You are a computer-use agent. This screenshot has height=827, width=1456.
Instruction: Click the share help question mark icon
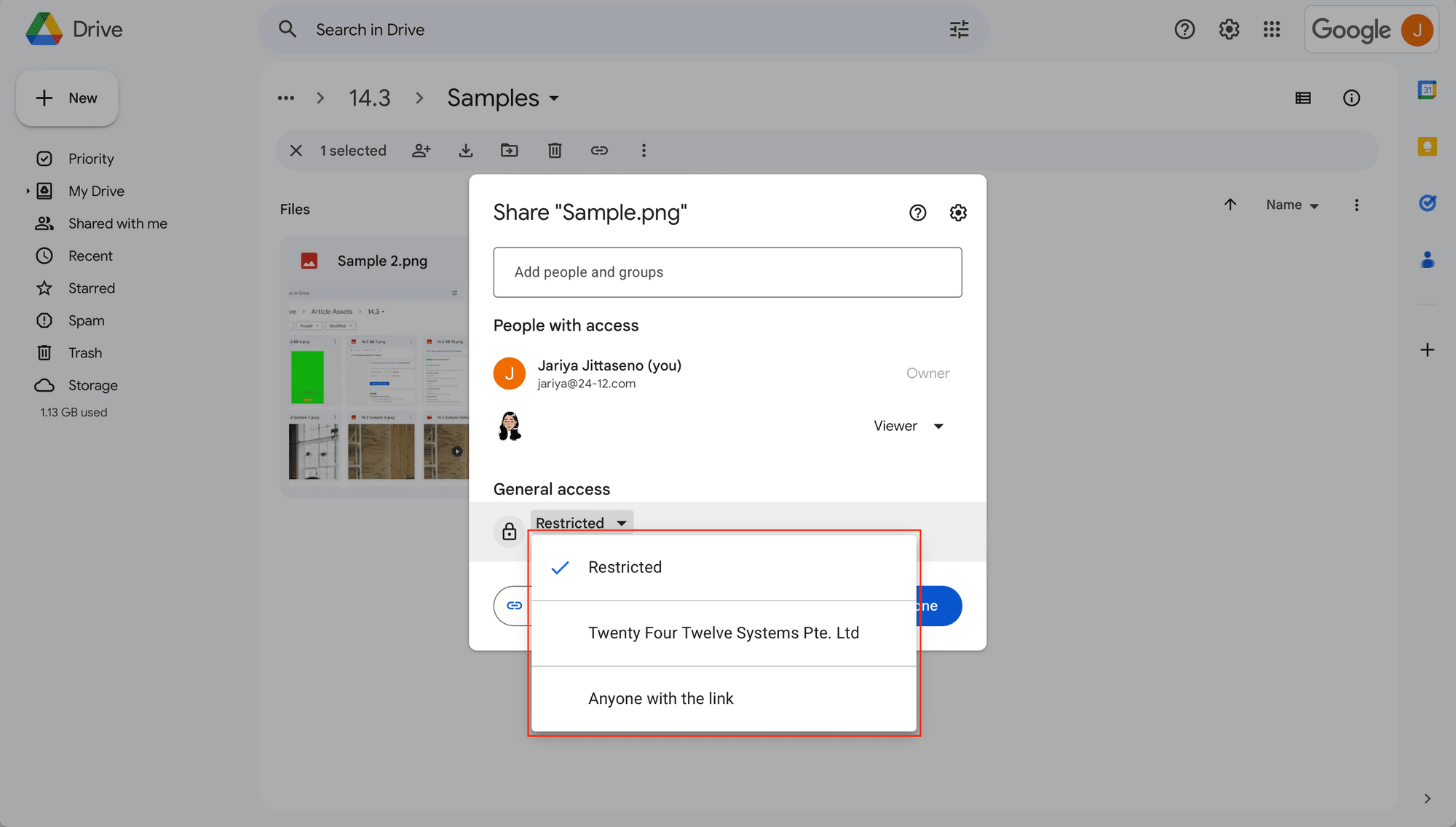(917, 212)
